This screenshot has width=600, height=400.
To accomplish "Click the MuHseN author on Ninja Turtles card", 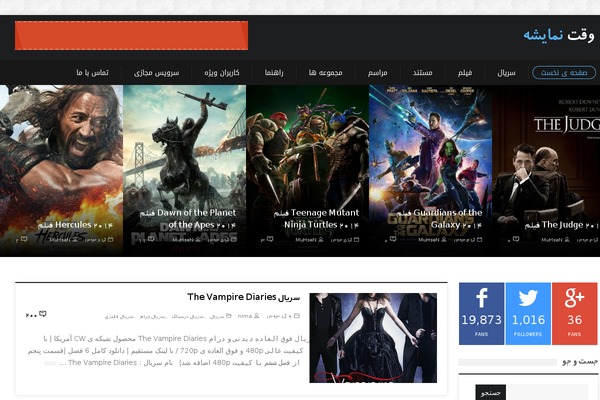I will (306, 240).
